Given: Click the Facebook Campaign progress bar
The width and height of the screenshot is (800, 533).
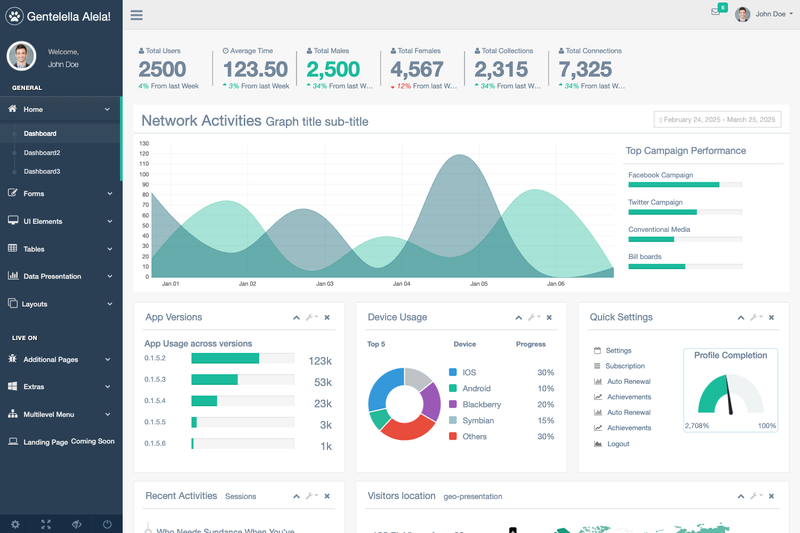Looking at the screenshot, I should coord(685,185).
